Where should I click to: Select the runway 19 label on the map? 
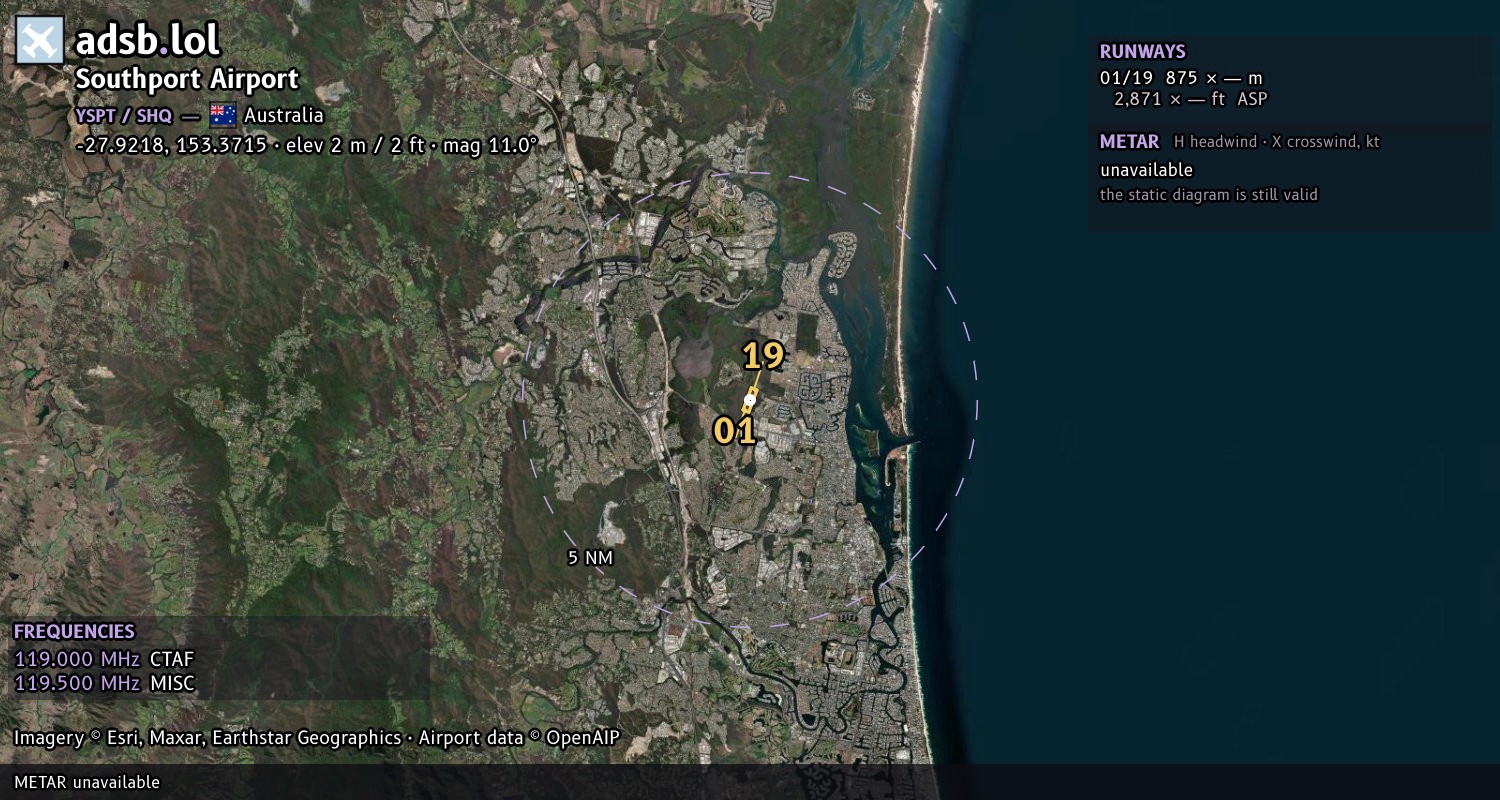pos(763,356)
